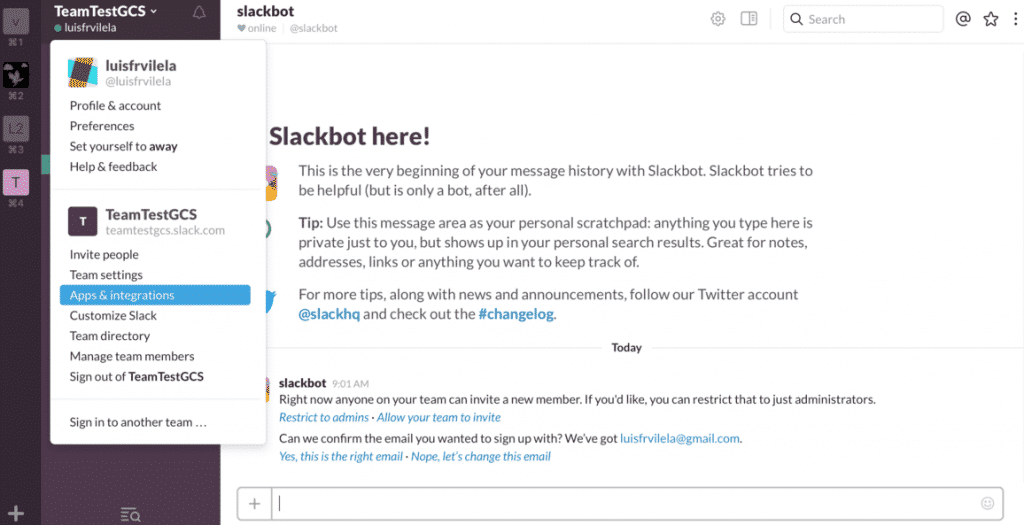Click the luisfrvilela@gmail.com email link
The height and width of the screenshot is (525, 1024).
point(680,439)
